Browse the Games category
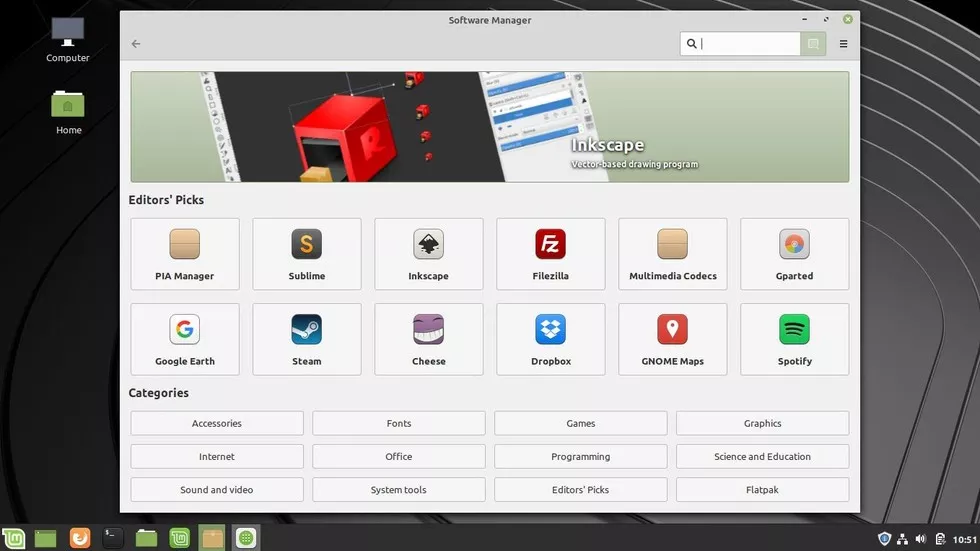This screenshot has width=980, height=551. pos(581,423)
